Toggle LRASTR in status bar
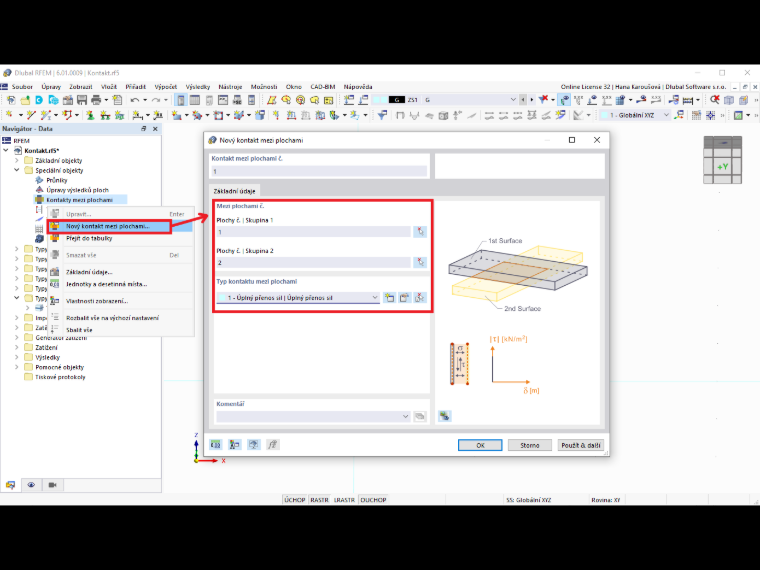Viewport: 760px width, 570px height. pyautogui.click(x=344, y=500)
